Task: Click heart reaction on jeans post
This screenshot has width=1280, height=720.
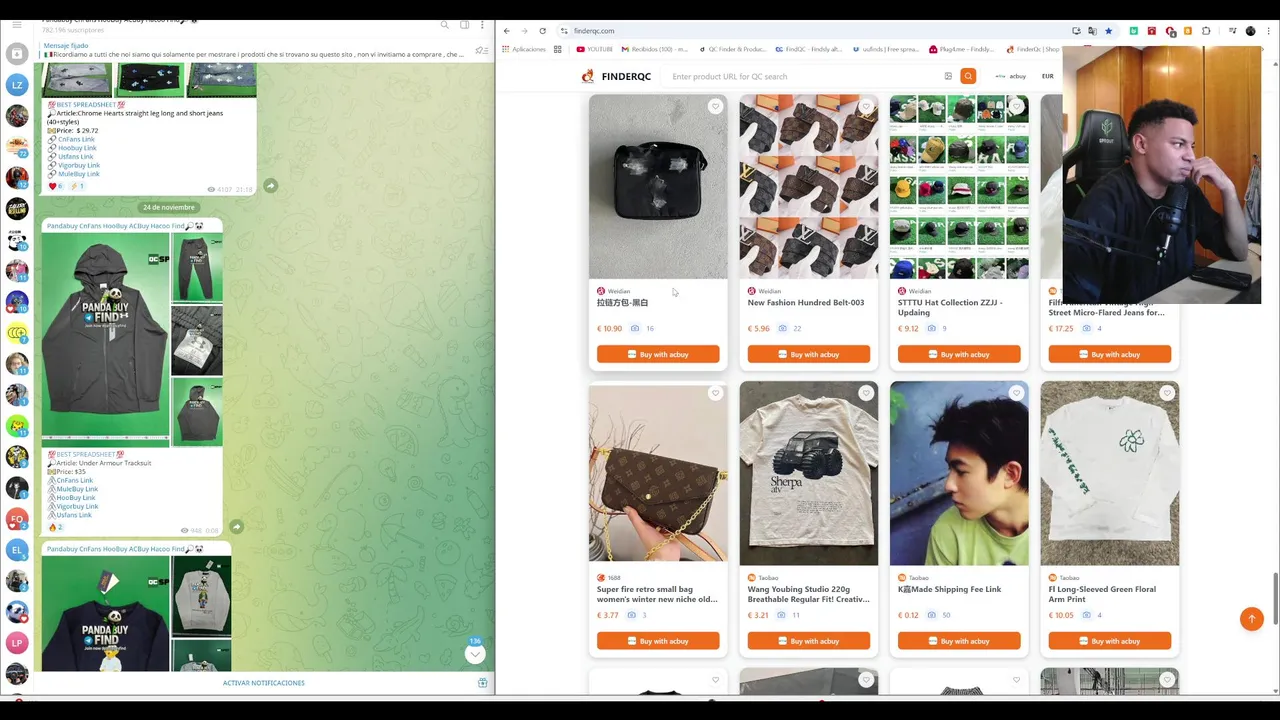Action: click(x=56, y=186)
